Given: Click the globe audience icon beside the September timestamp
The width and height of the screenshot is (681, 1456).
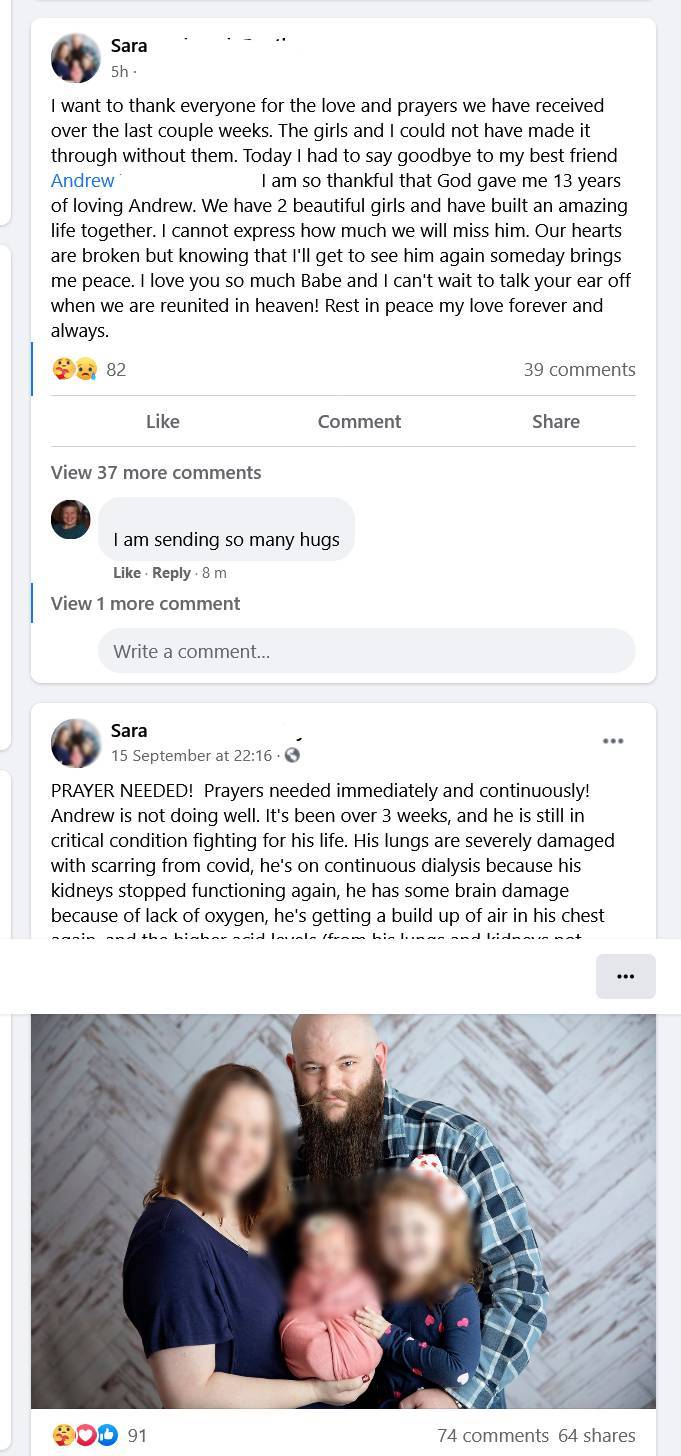Looking at the screenshot, I should [291, 755].
